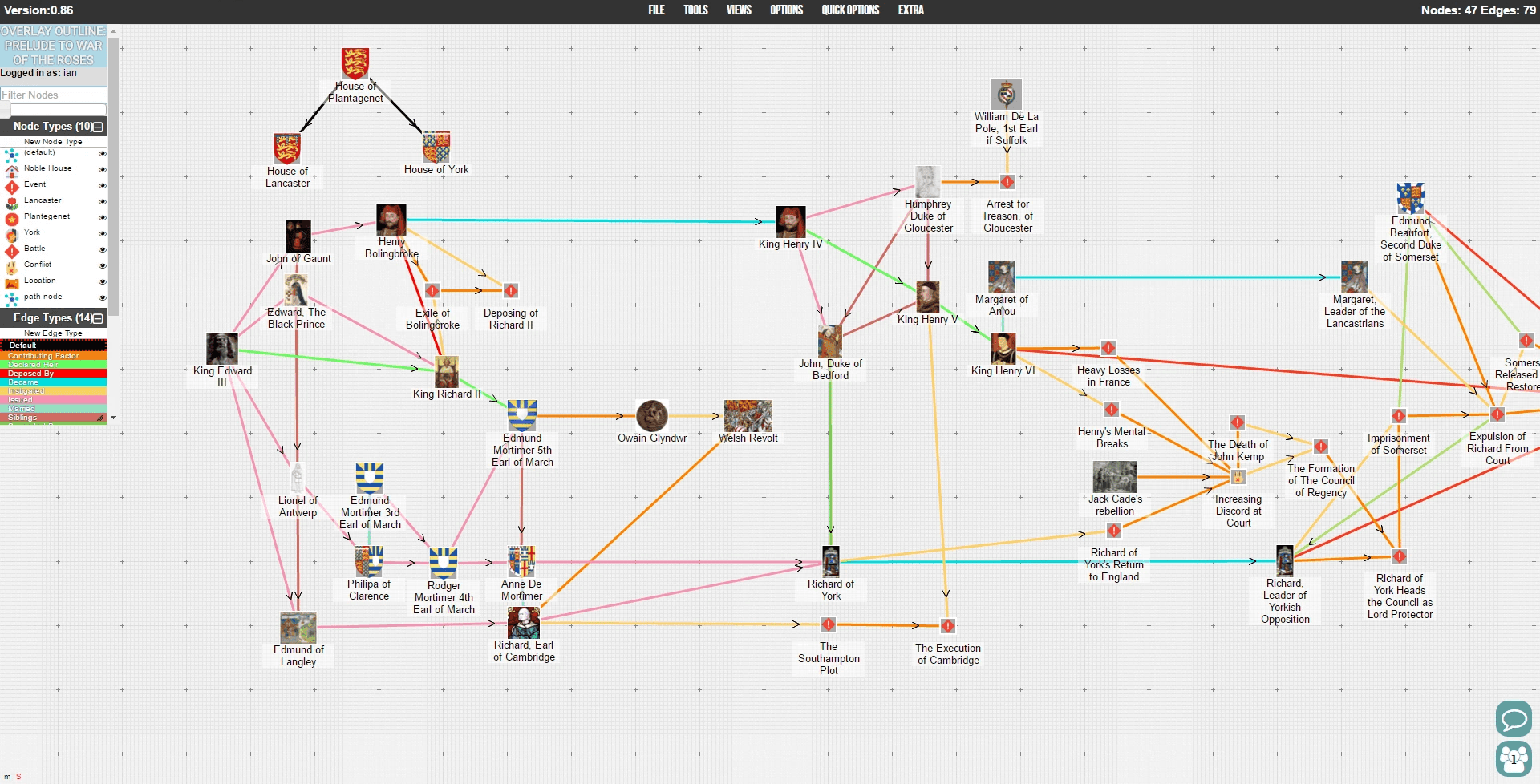
Task: Collapse the Node Types panel
Action: tap(96, 127)
